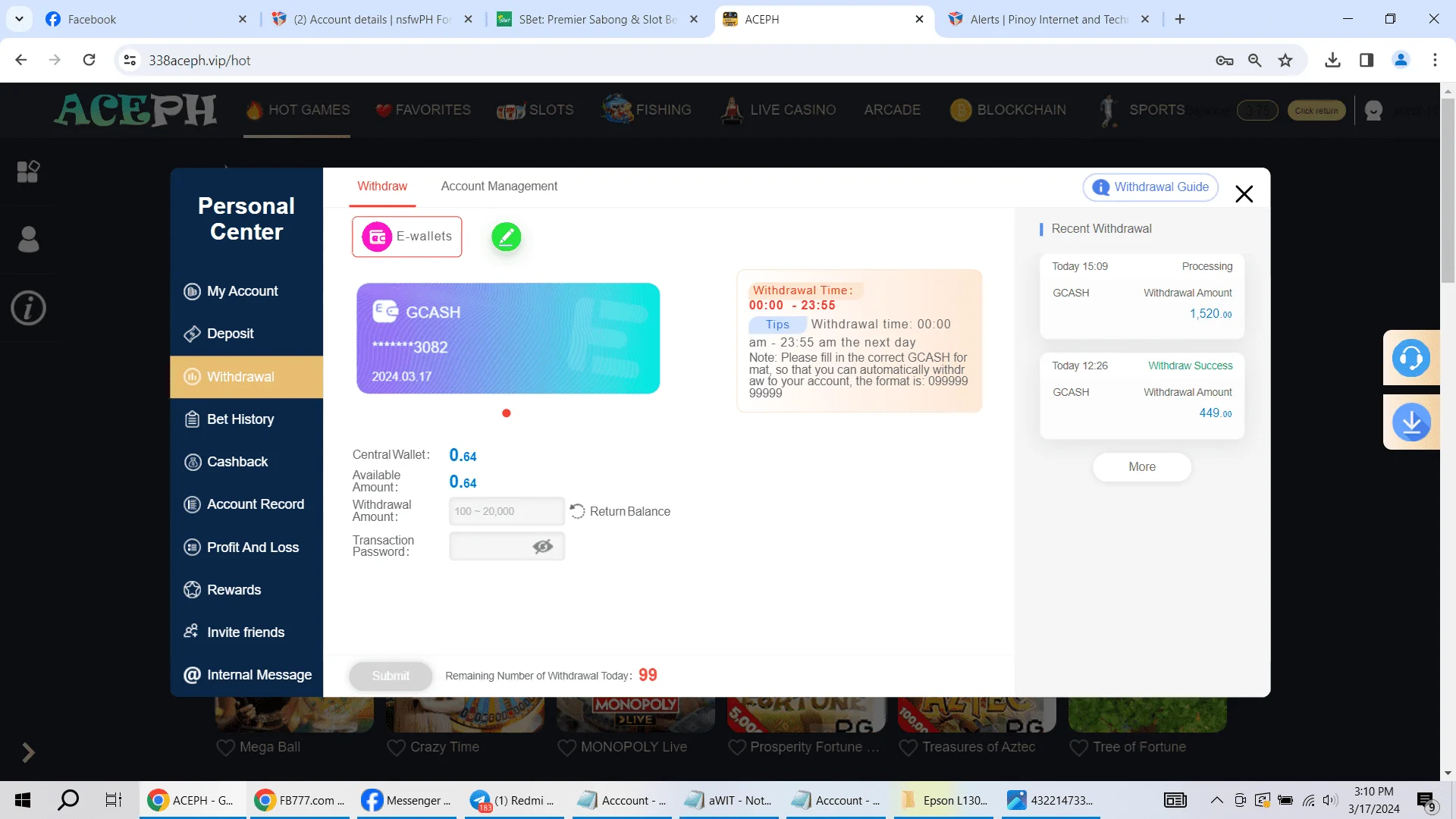This screenshot has height=819, width=1456.
Task: Click More under Recent Withdrawal
Action: point(1142,467)
